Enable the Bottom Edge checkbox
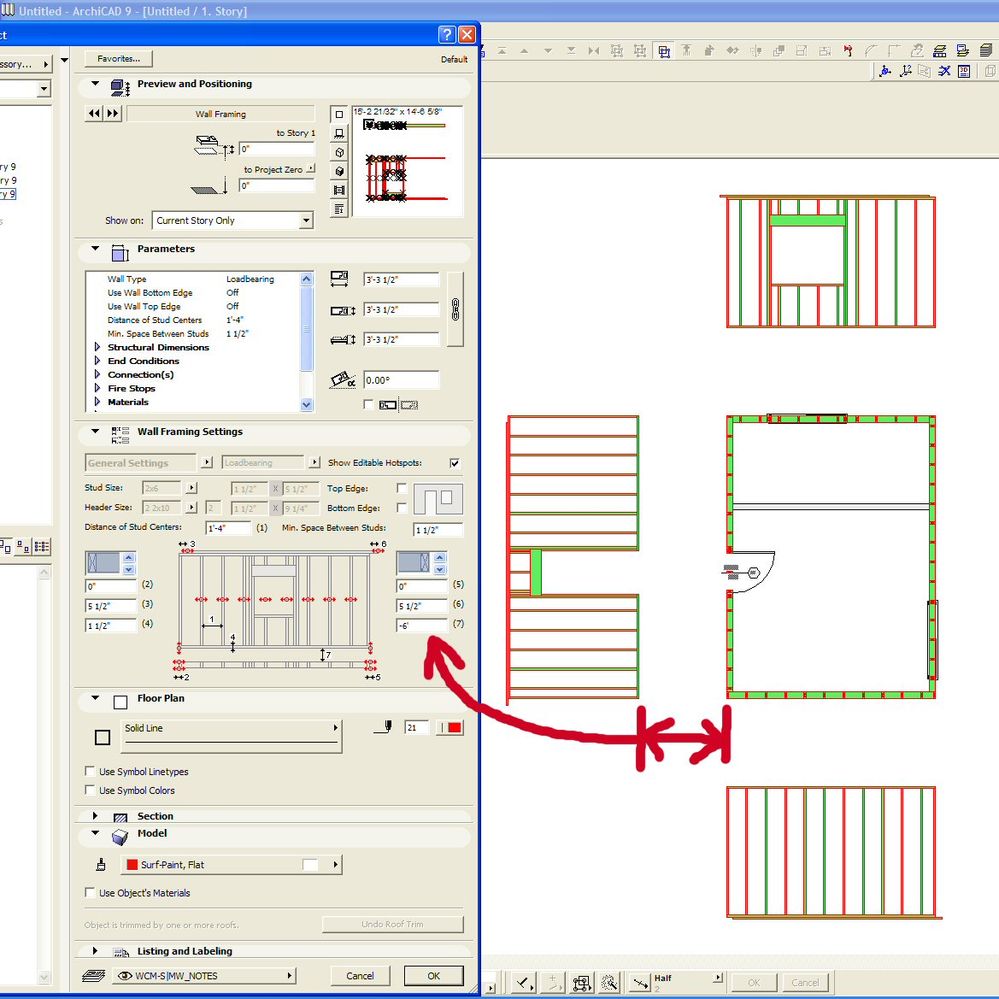The height and width of the screenshot is (999, 999). 401,508
